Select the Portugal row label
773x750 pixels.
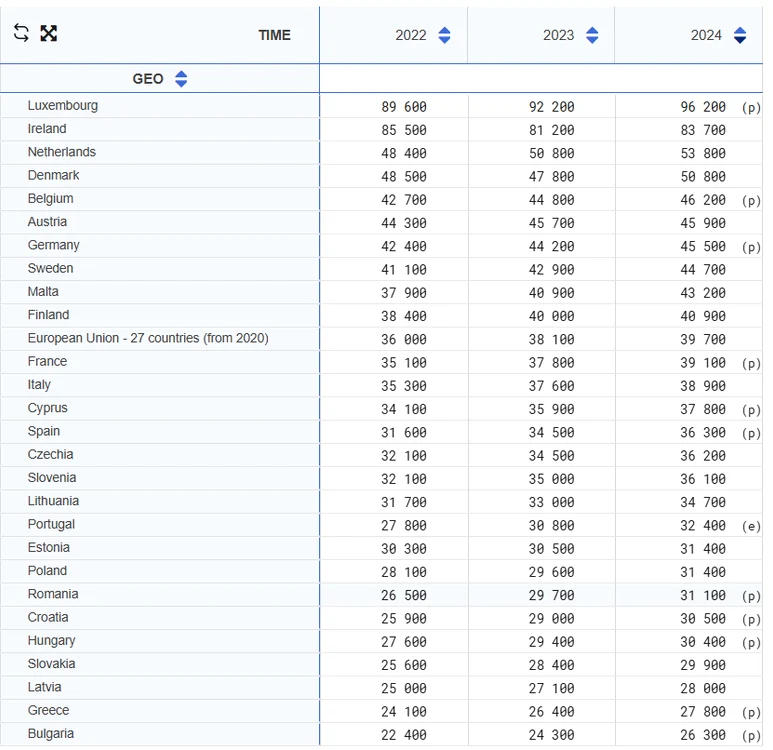click(51, 524)
